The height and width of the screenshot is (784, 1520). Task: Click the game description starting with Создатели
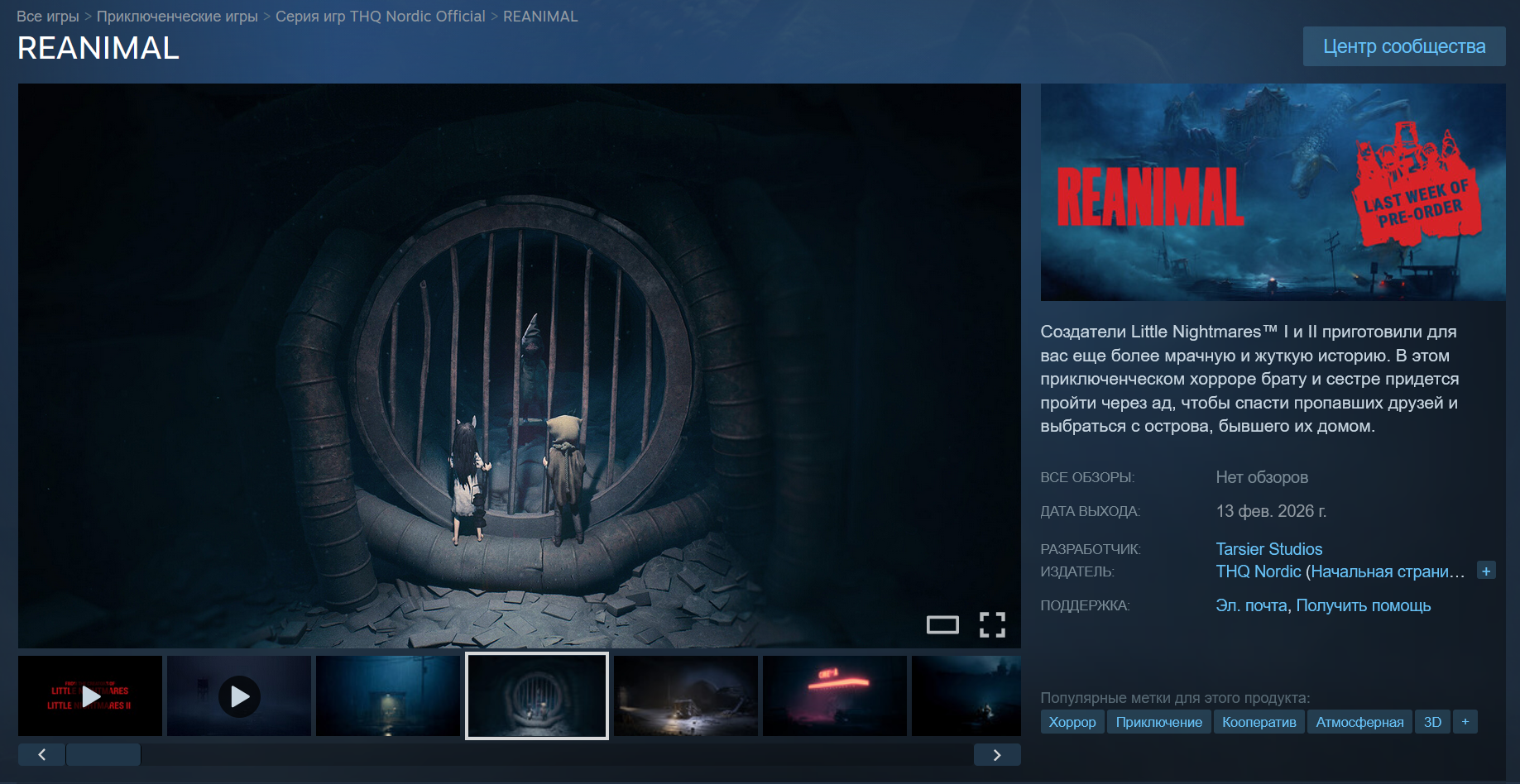(1250, 379)
